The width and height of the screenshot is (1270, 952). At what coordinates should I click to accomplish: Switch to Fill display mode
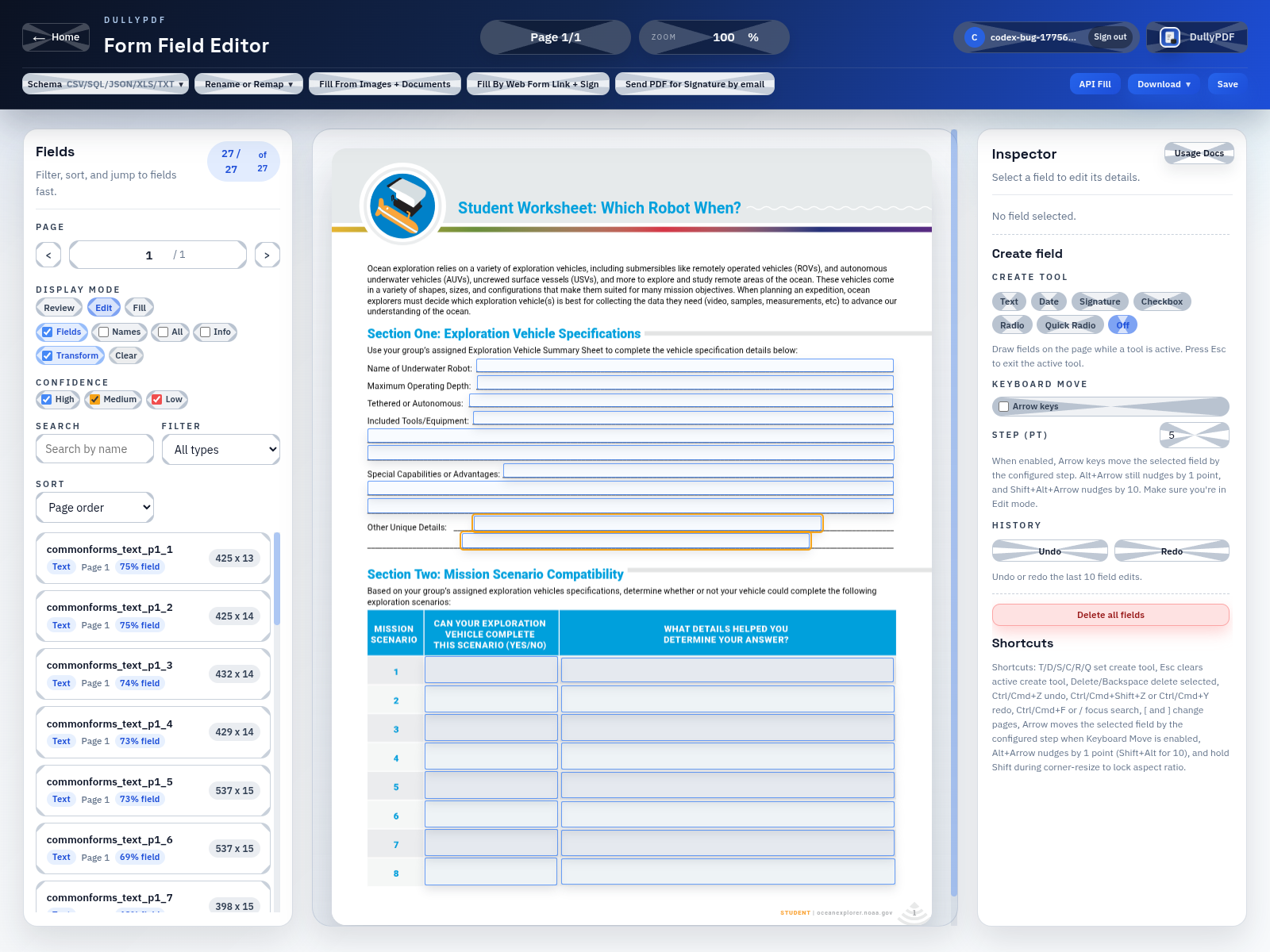click(x=139, y=307)
